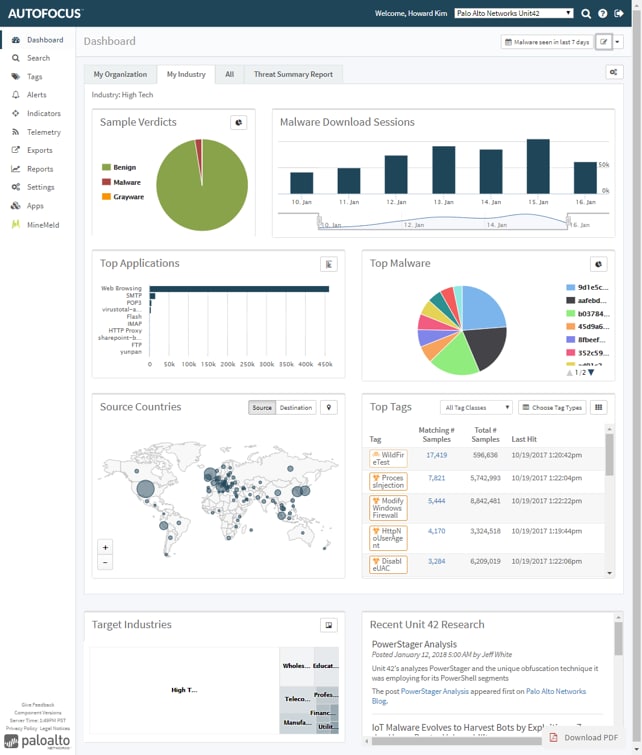Click Download PDF button
The height and width of the screenshot is (755, 642).
(x=584, y=738)
